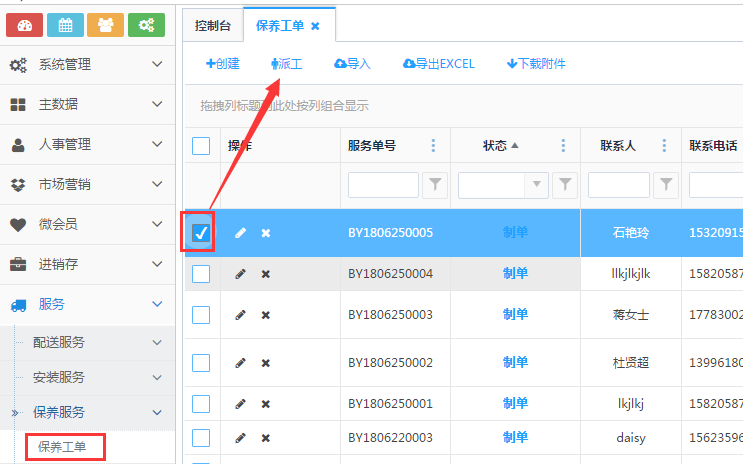Check the checkbox for row BY1806250003
Image resolution: width=743 pixels, height=464 pixels.
(x=201, y=315)
